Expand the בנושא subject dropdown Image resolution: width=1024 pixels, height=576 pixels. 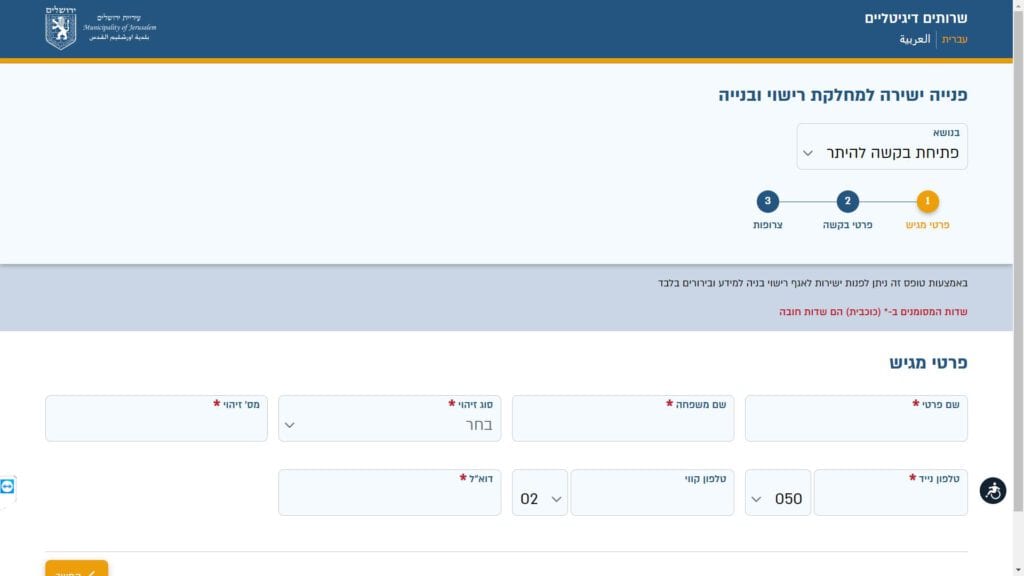point(882,146)
